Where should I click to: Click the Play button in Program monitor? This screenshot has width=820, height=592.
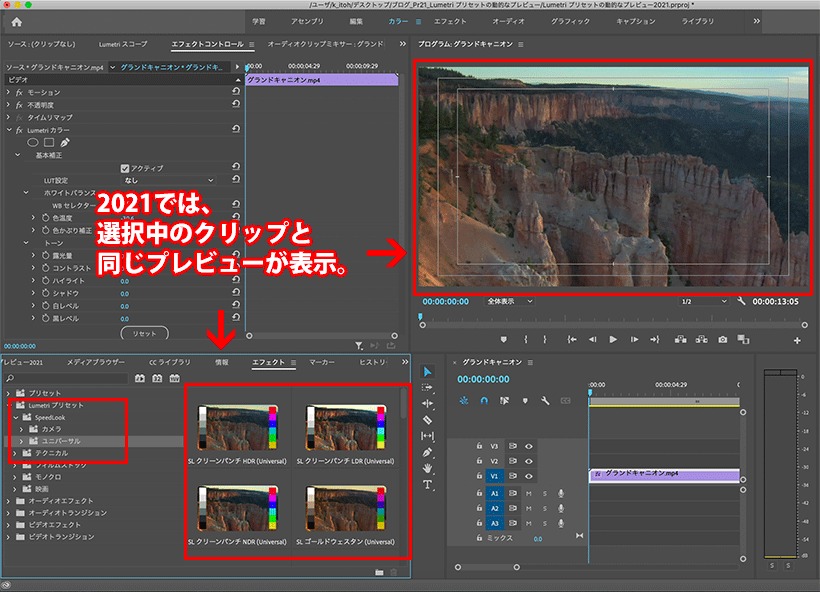tap(613, 339)
